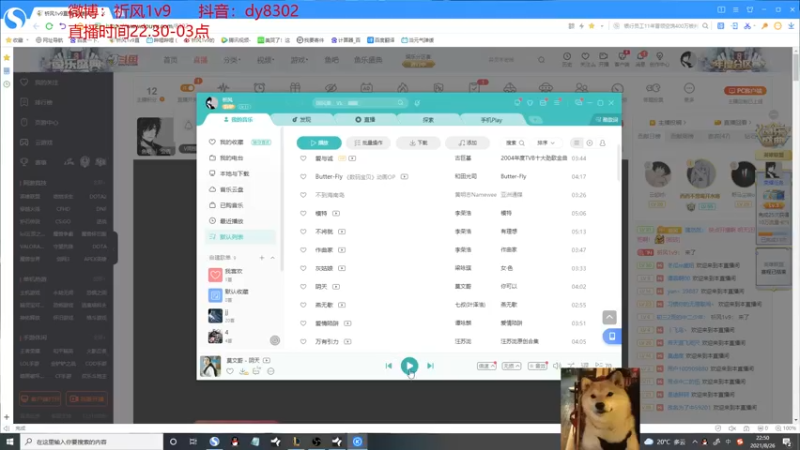The width and height of the screenshot is (800, 450).
Task: Click the 下载 button above the list
Action: tap(418, 143)
